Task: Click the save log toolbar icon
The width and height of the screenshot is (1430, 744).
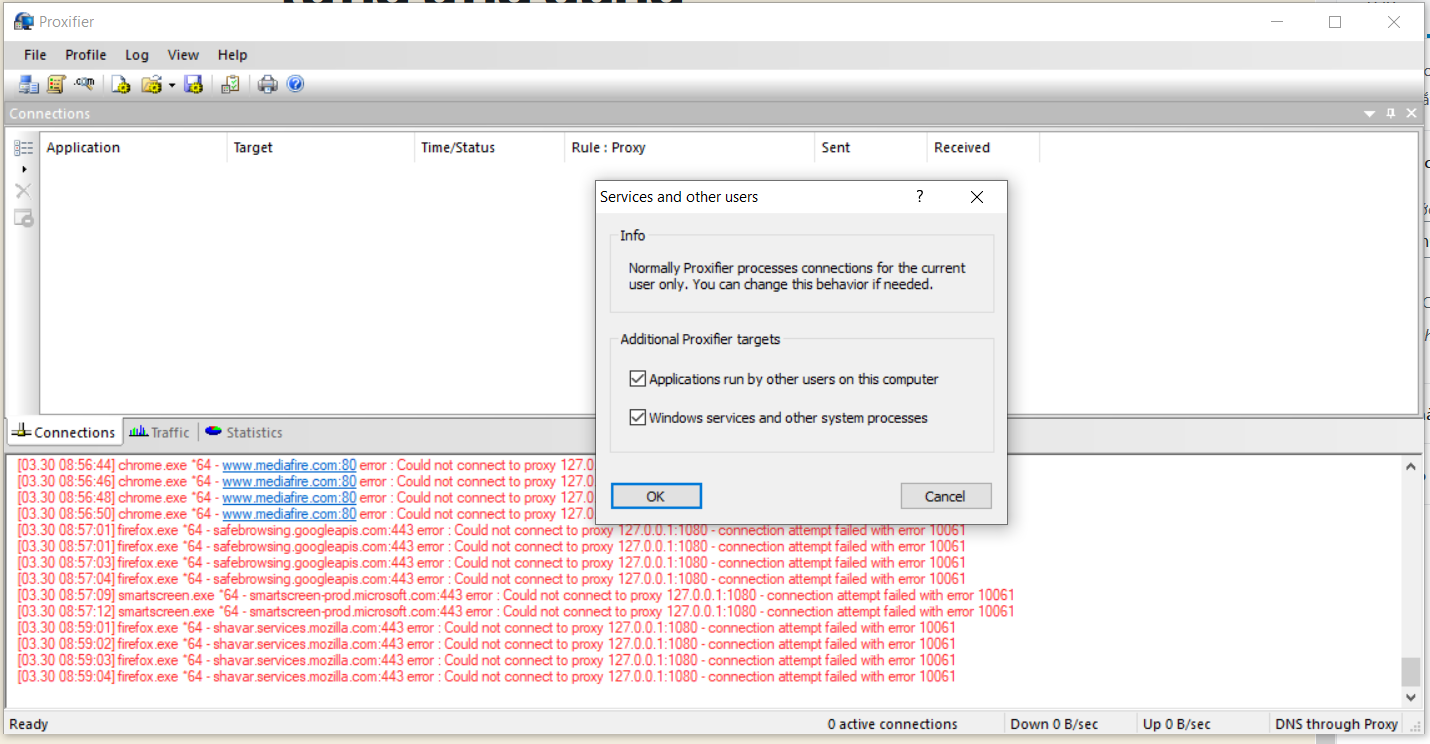Action: [193, 84]
